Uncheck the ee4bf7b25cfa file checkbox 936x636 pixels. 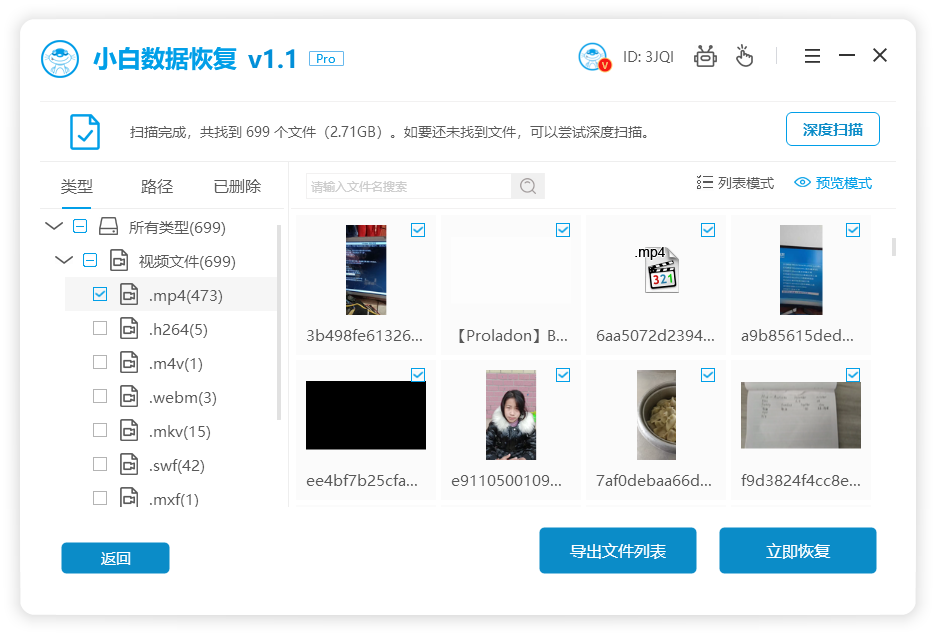click(x=418, y=374)
